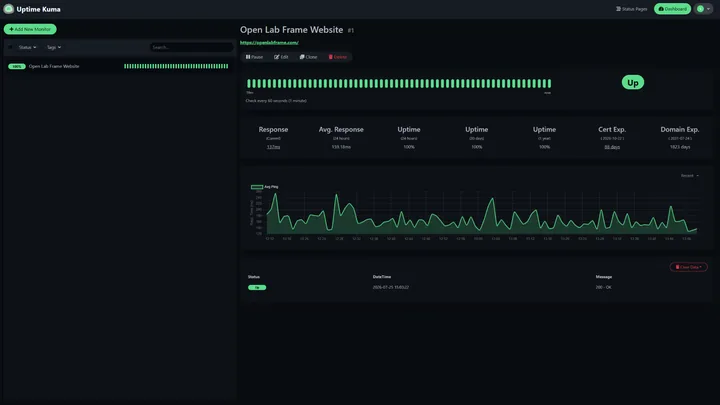Edit the monitor
The height and width of the screenshot is (405, 720).
(281, 57)
